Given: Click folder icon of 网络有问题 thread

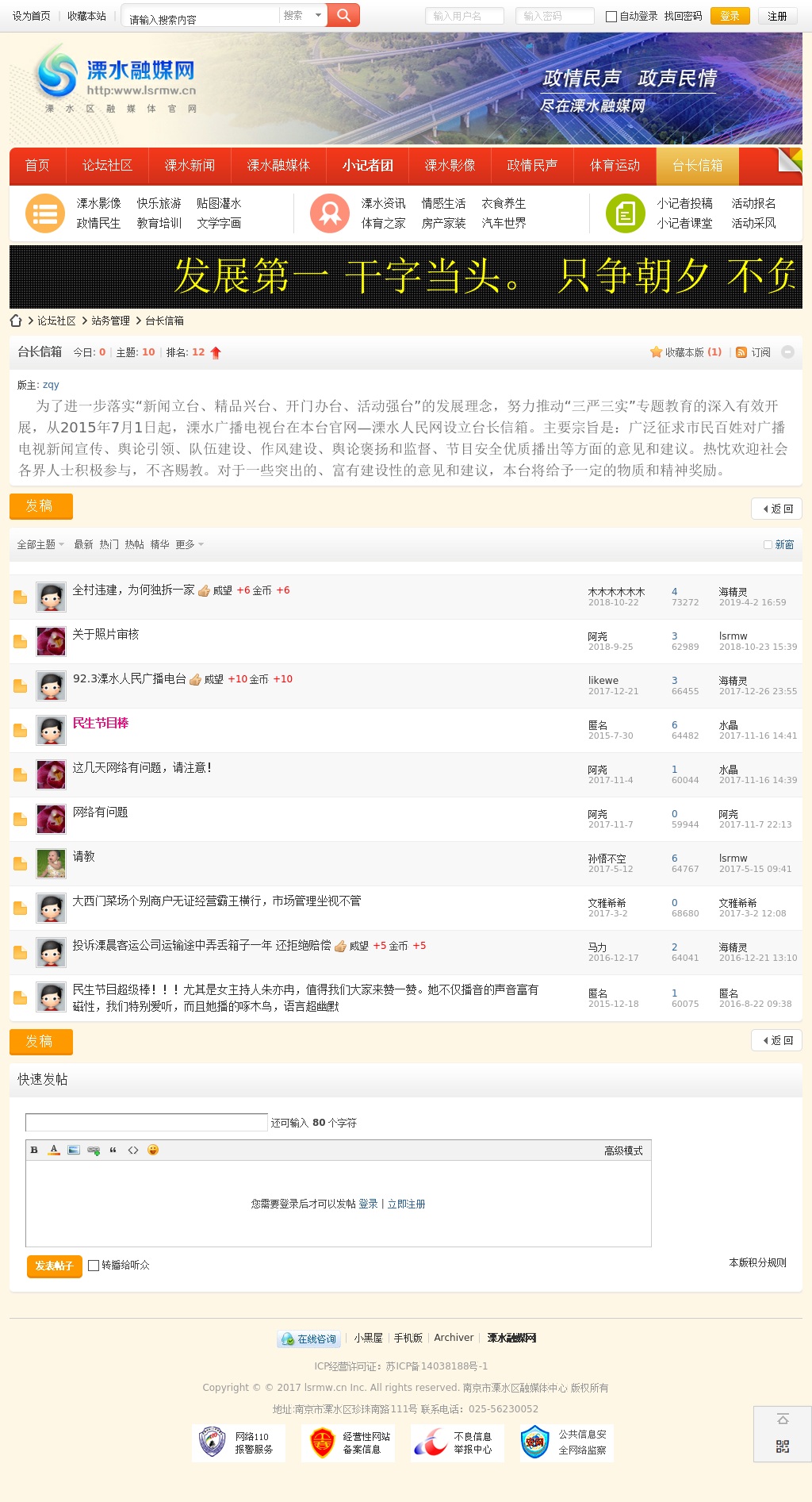Looking at the screenshot, I should [x=21, y=820].
